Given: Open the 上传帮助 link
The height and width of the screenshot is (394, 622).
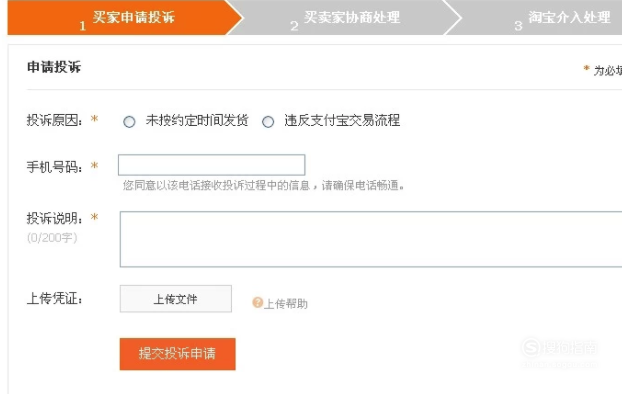Looking at the screenshot, I should tap(286, 304).
